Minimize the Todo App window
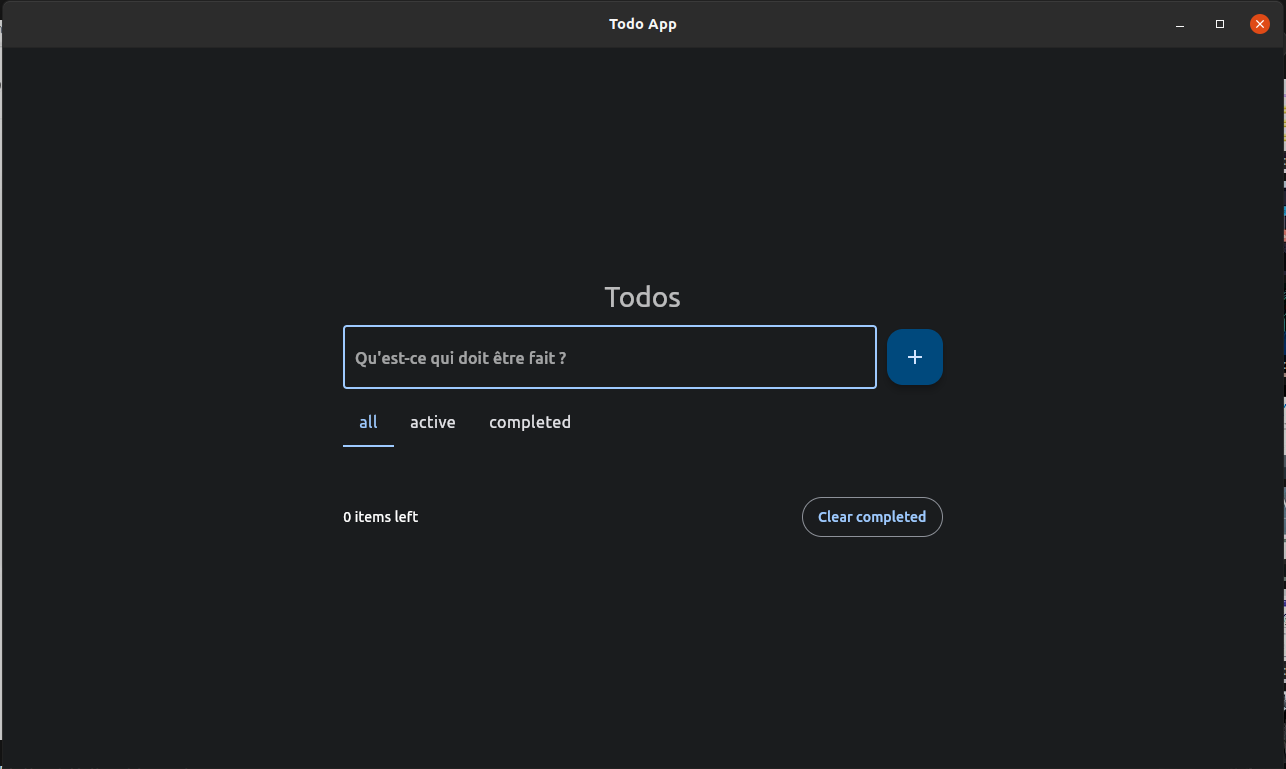 pyautogui.click(x=1180, y=24)
